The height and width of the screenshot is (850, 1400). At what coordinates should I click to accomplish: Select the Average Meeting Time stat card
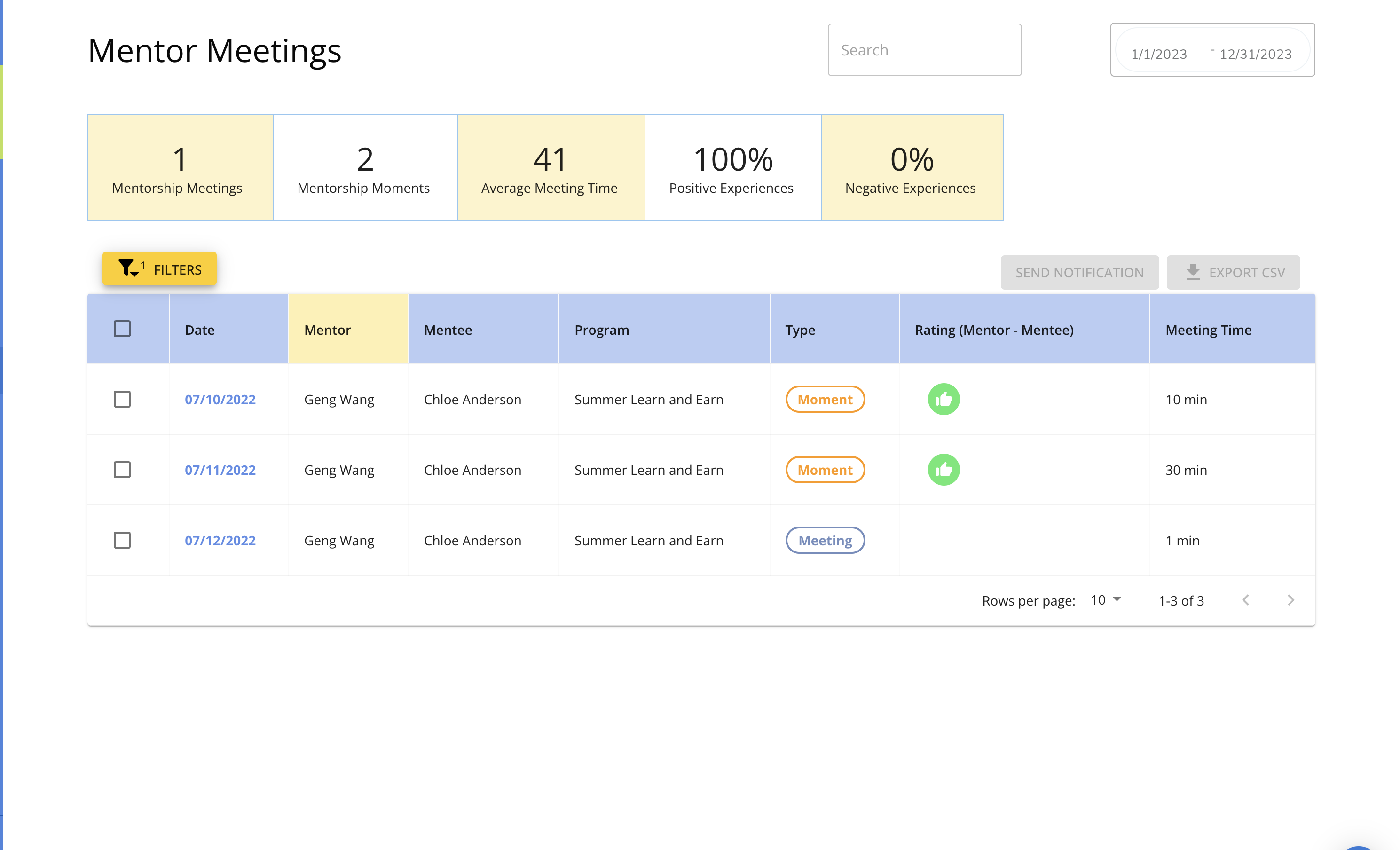[x=550, y=168]
